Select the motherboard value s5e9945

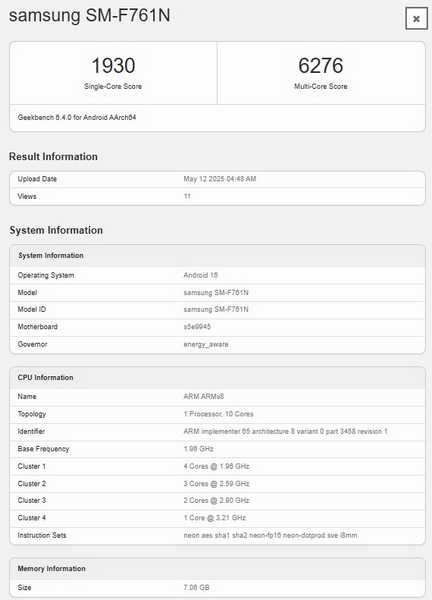pos(197,327)
